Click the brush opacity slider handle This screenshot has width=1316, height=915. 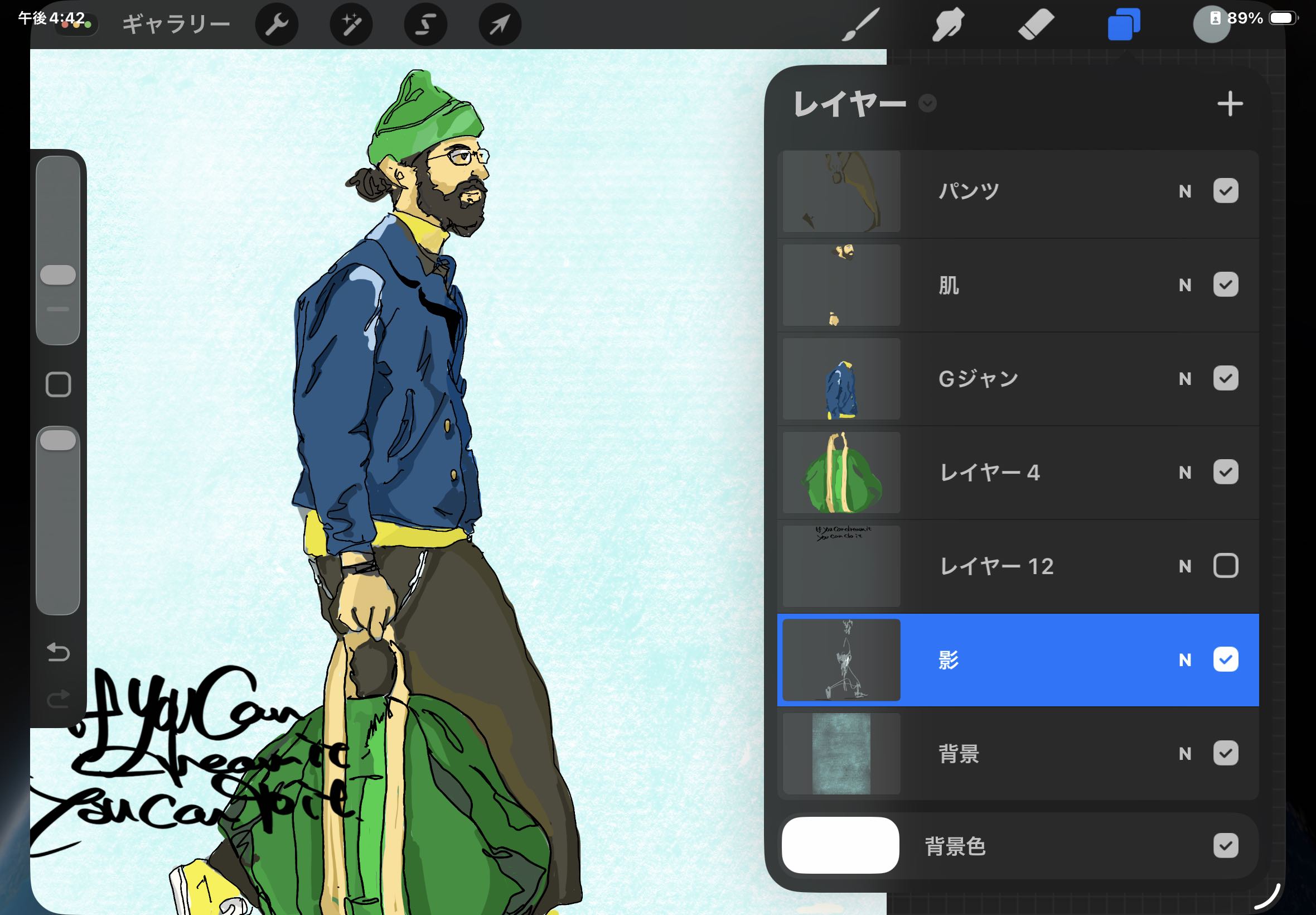[58, 440]
